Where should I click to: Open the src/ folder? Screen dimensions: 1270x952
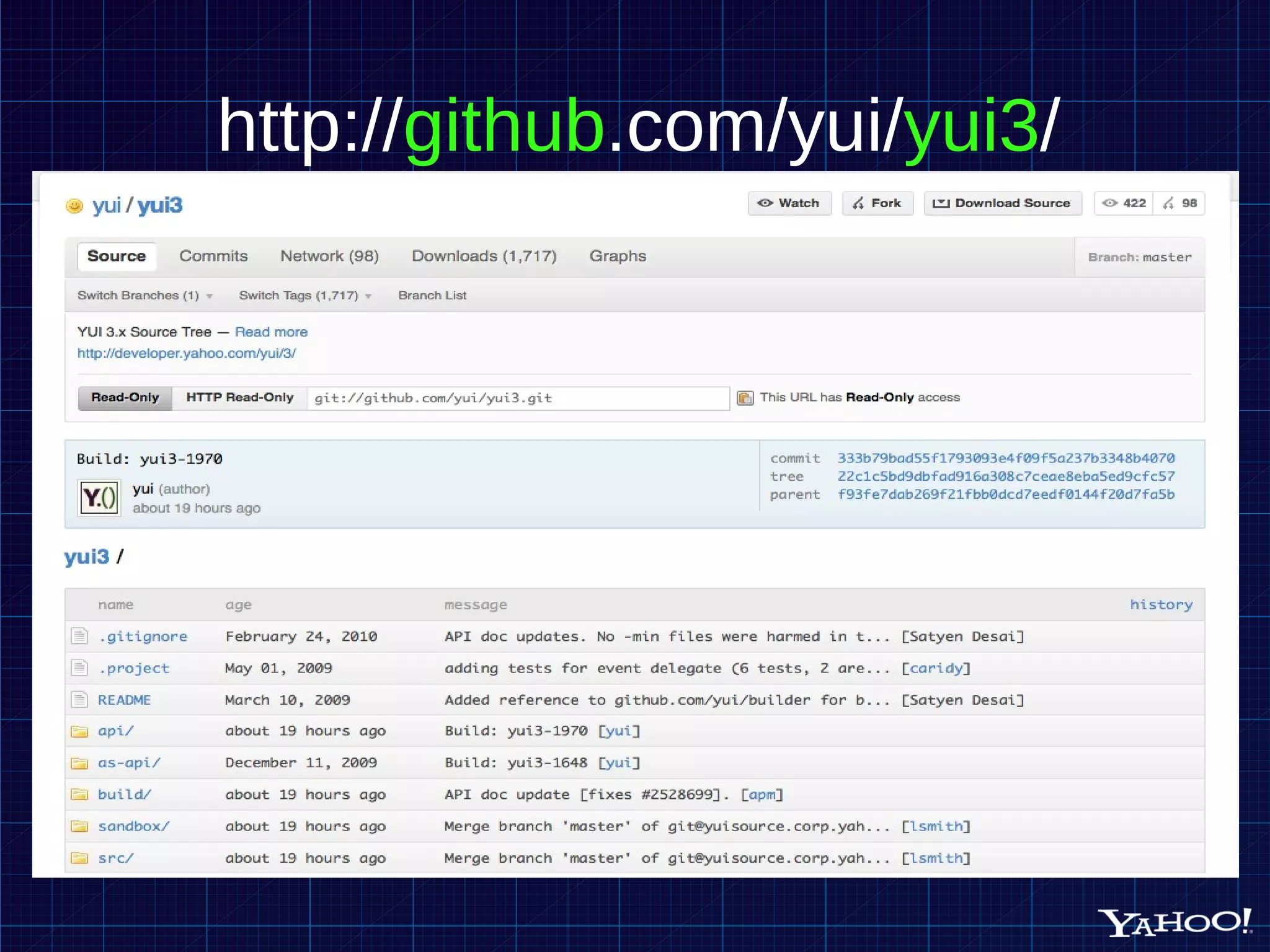tap(115, 858)
